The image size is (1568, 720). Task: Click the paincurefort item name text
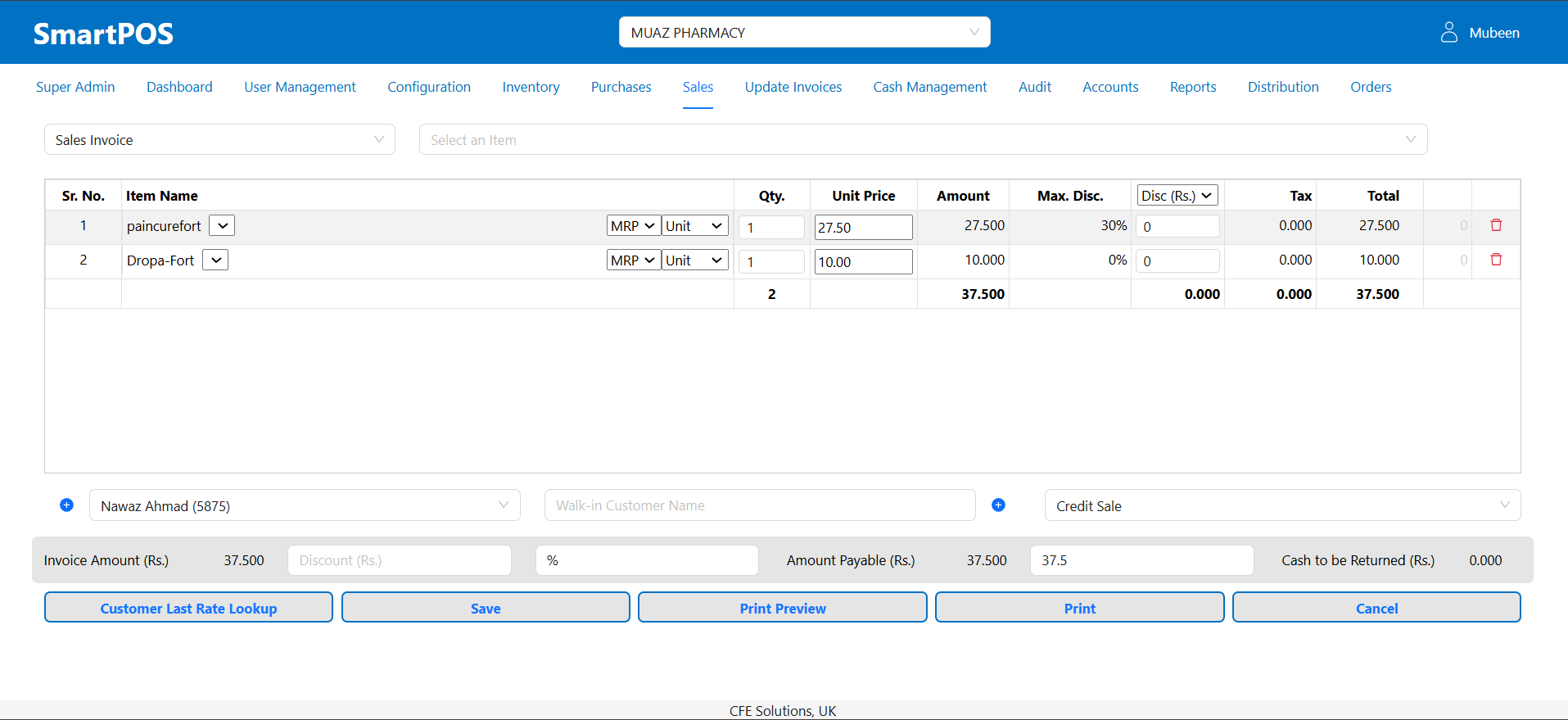click(x=164, y=226)
